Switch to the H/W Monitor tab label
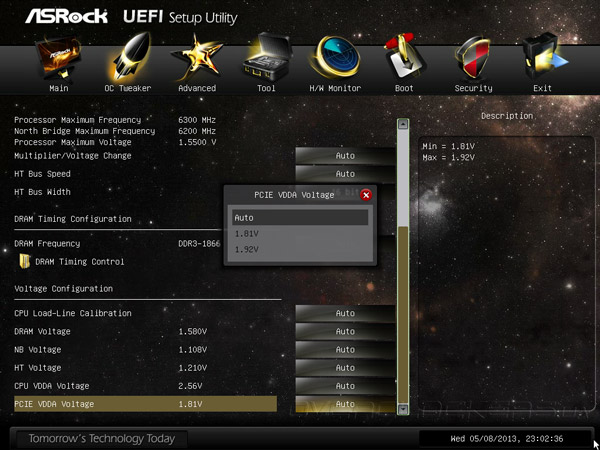This screenshot has height=450, width=600. [x=335, y=88]
